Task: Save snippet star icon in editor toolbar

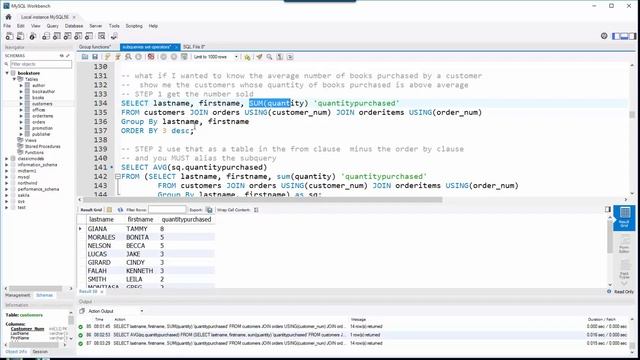Action: (x=247, y=57)
